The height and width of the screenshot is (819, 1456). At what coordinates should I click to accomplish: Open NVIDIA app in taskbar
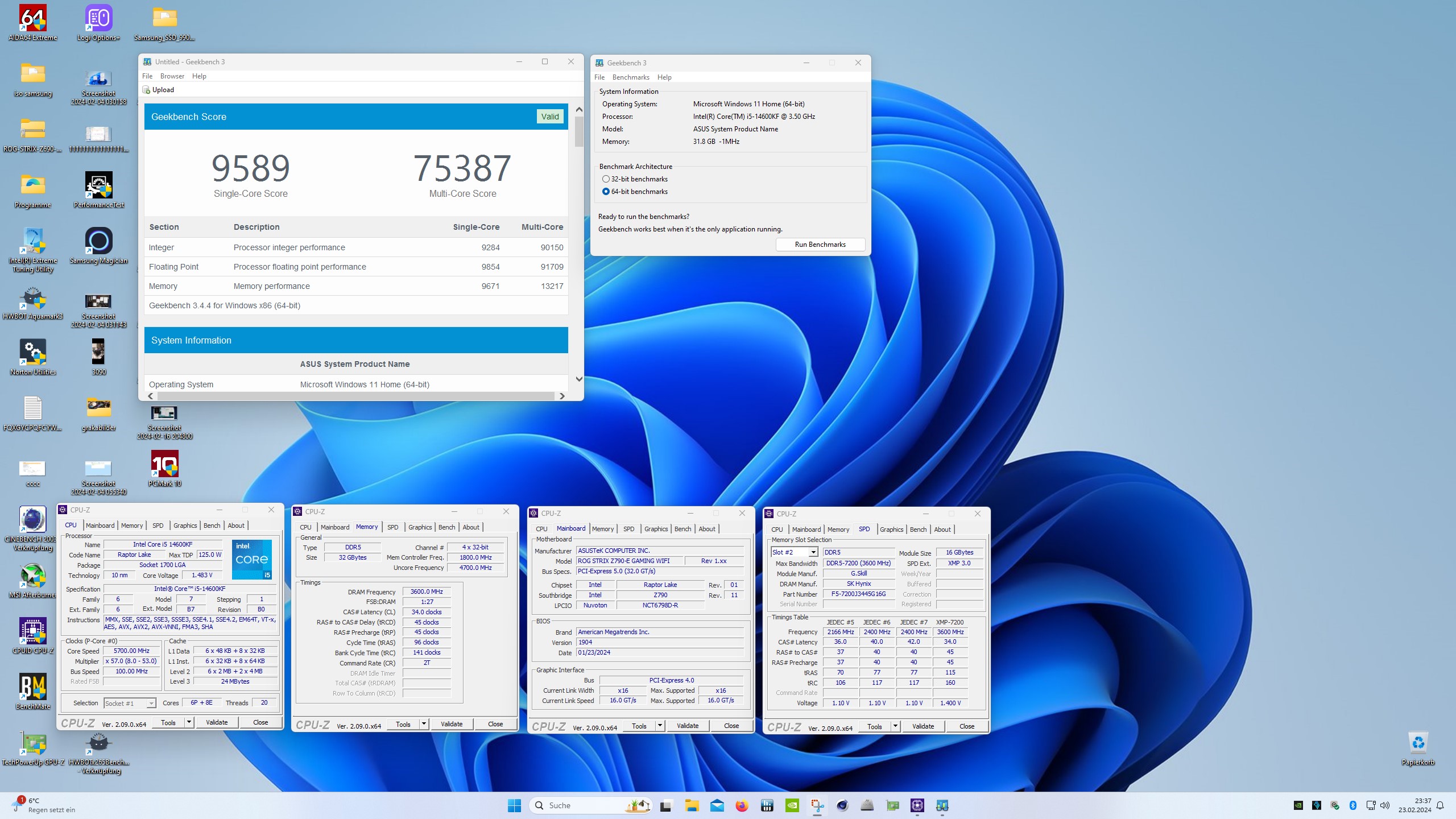792,805
